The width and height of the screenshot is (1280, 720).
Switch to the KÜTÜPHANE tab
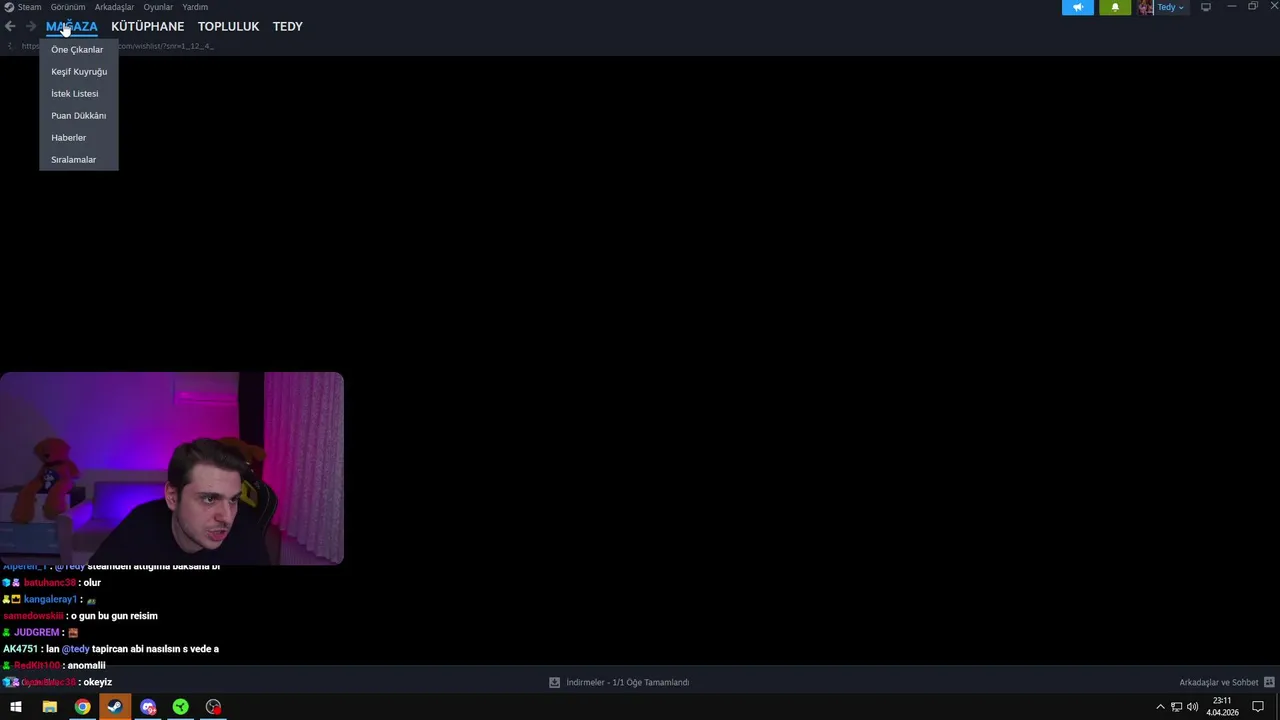[x=147, y=26]
